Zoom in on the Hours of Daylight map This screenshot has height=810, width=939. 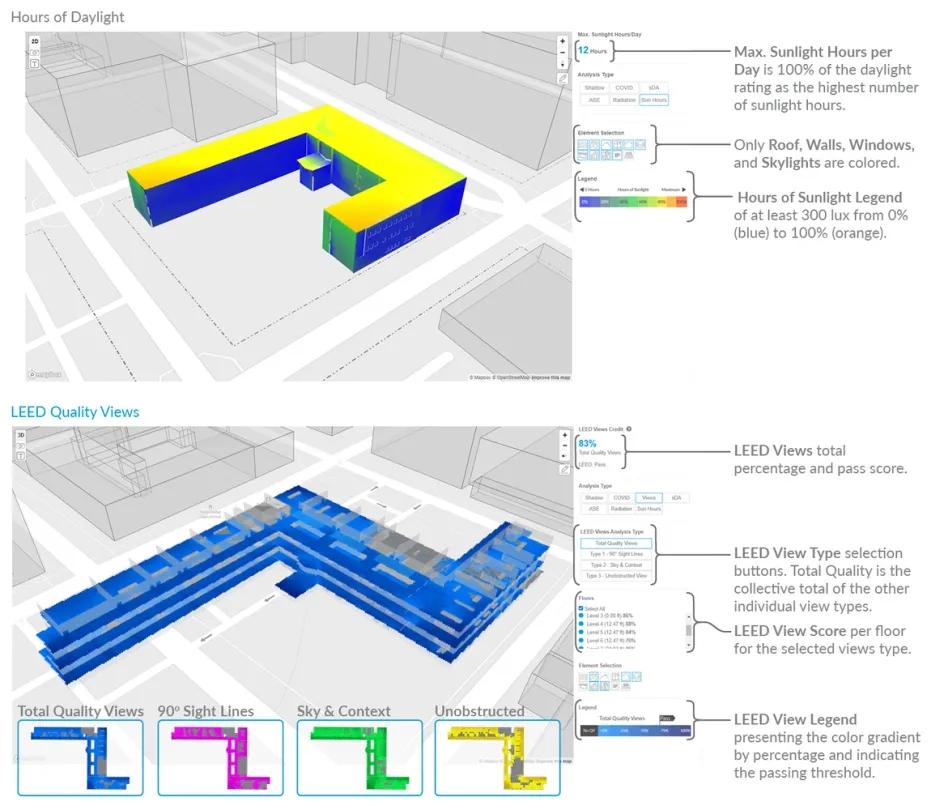point(562,41)
